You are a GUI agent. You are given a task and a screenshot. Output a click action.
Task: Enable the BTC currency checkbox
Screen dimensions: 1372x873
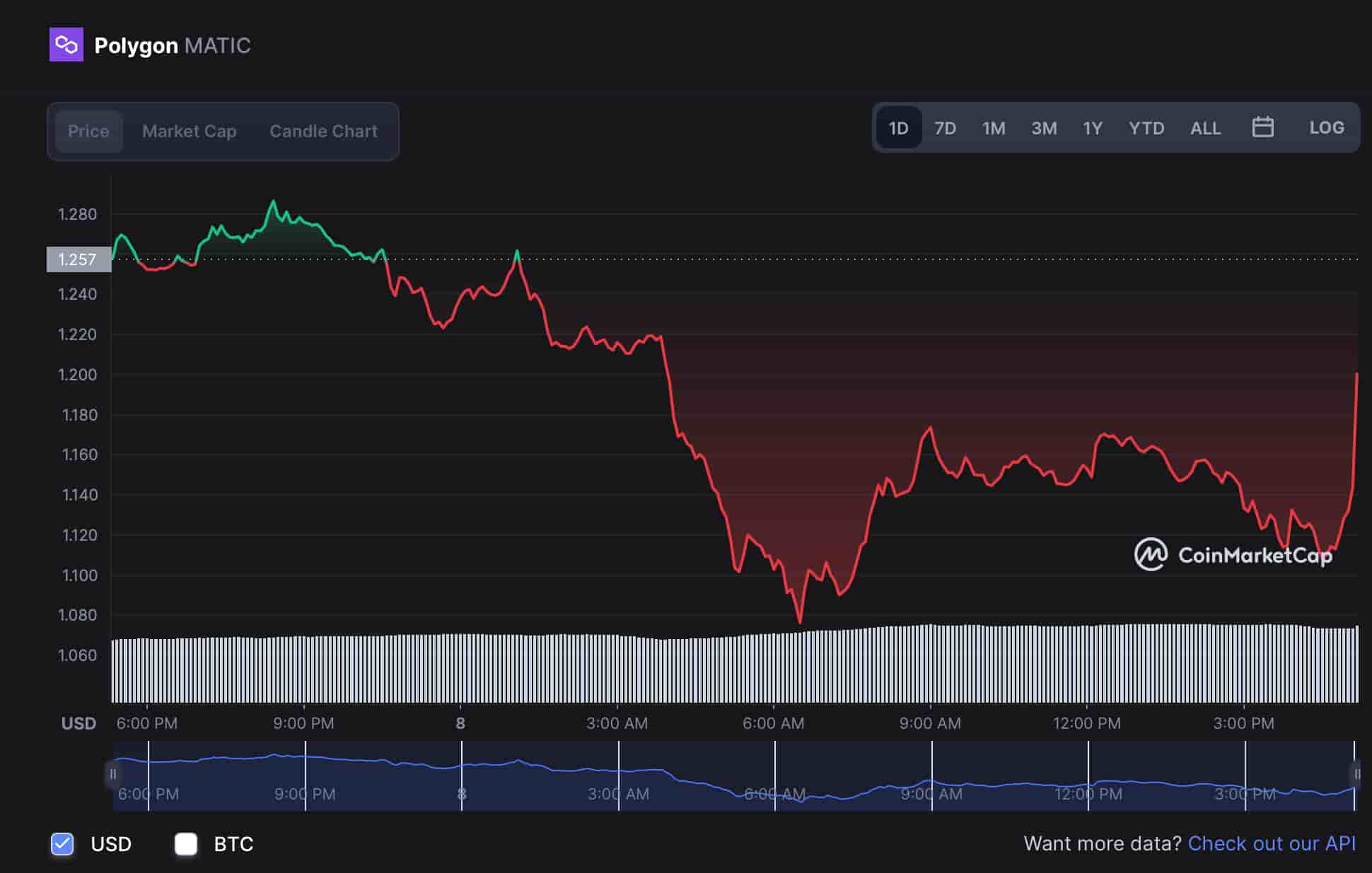[186, 844]
